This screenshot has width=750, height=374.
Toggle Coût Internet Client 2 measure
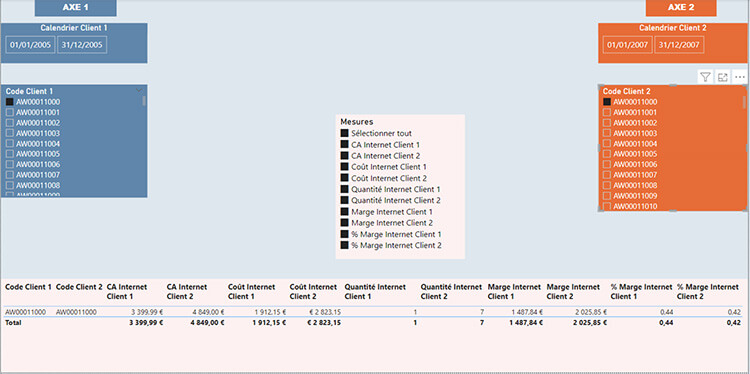pos(344,178)
